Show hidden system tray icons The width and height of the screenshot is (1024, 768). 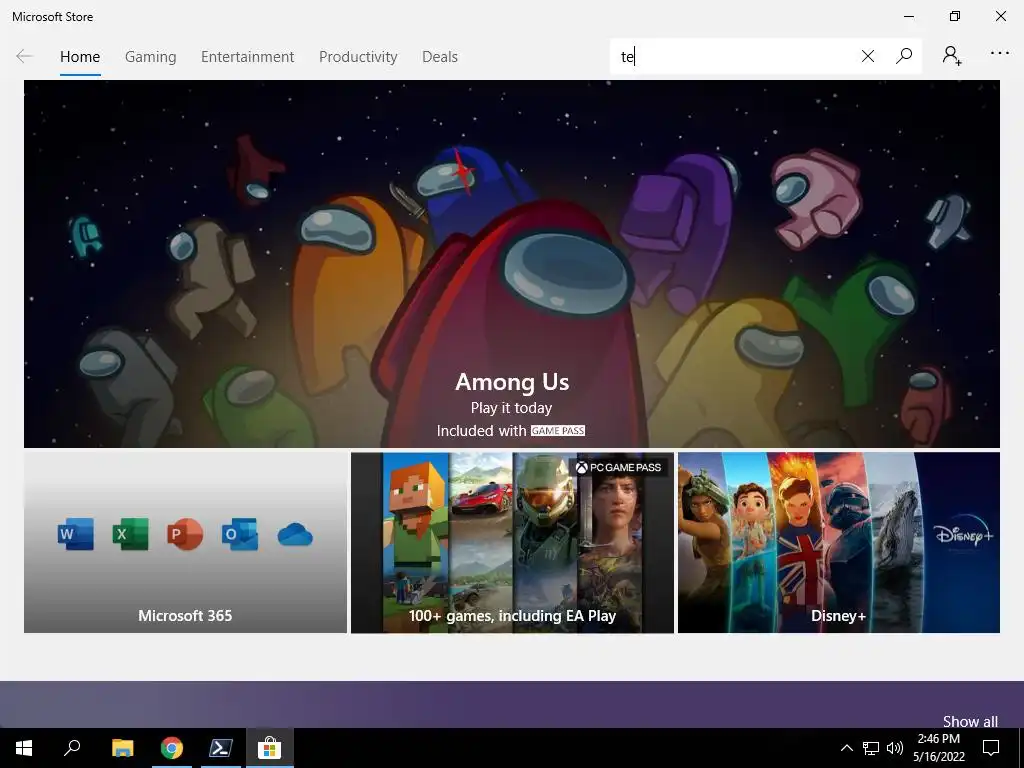point(846,748)
